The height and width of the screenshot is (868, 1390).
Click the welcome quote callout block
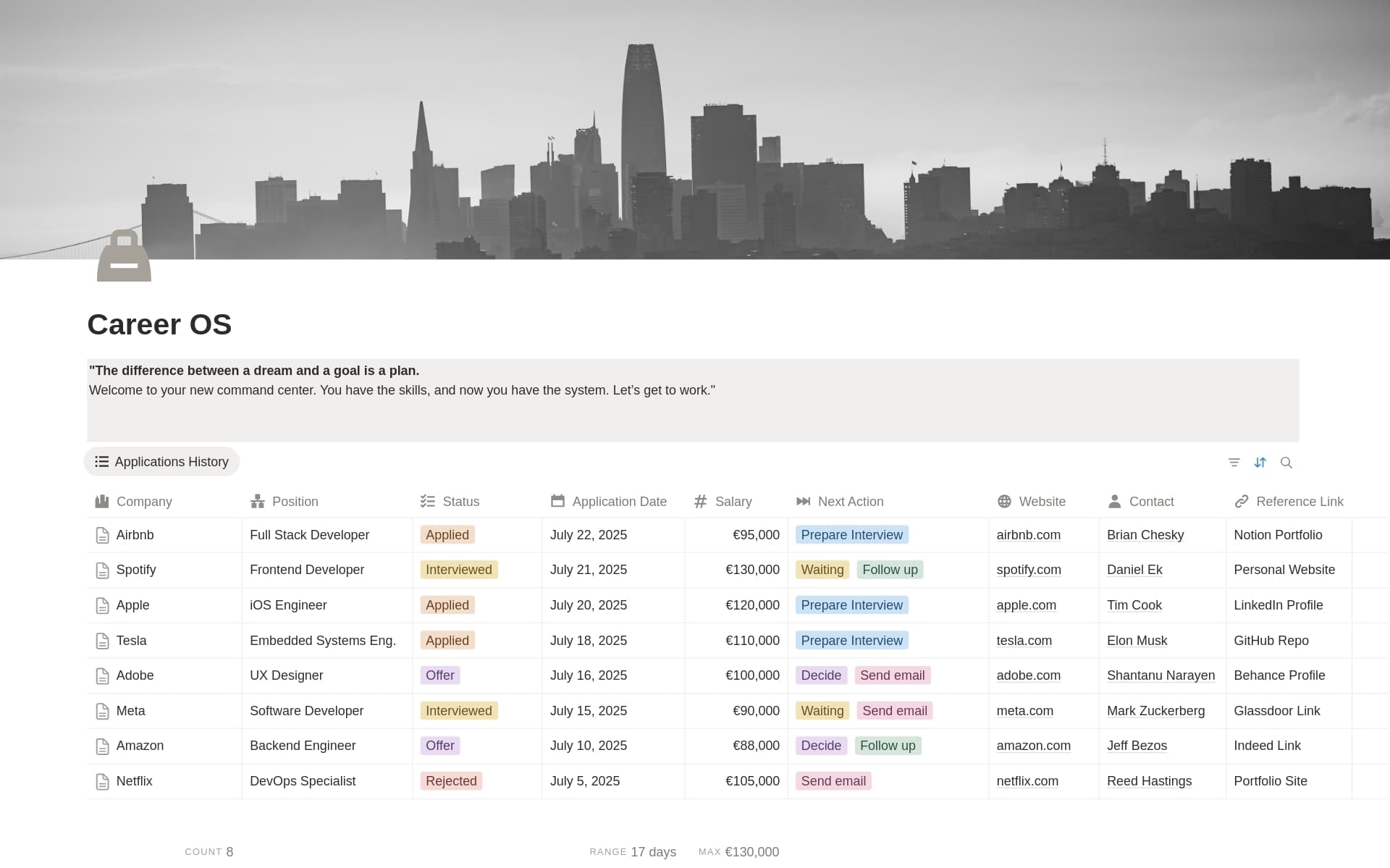pyautogui.click(x=693, y=400)
